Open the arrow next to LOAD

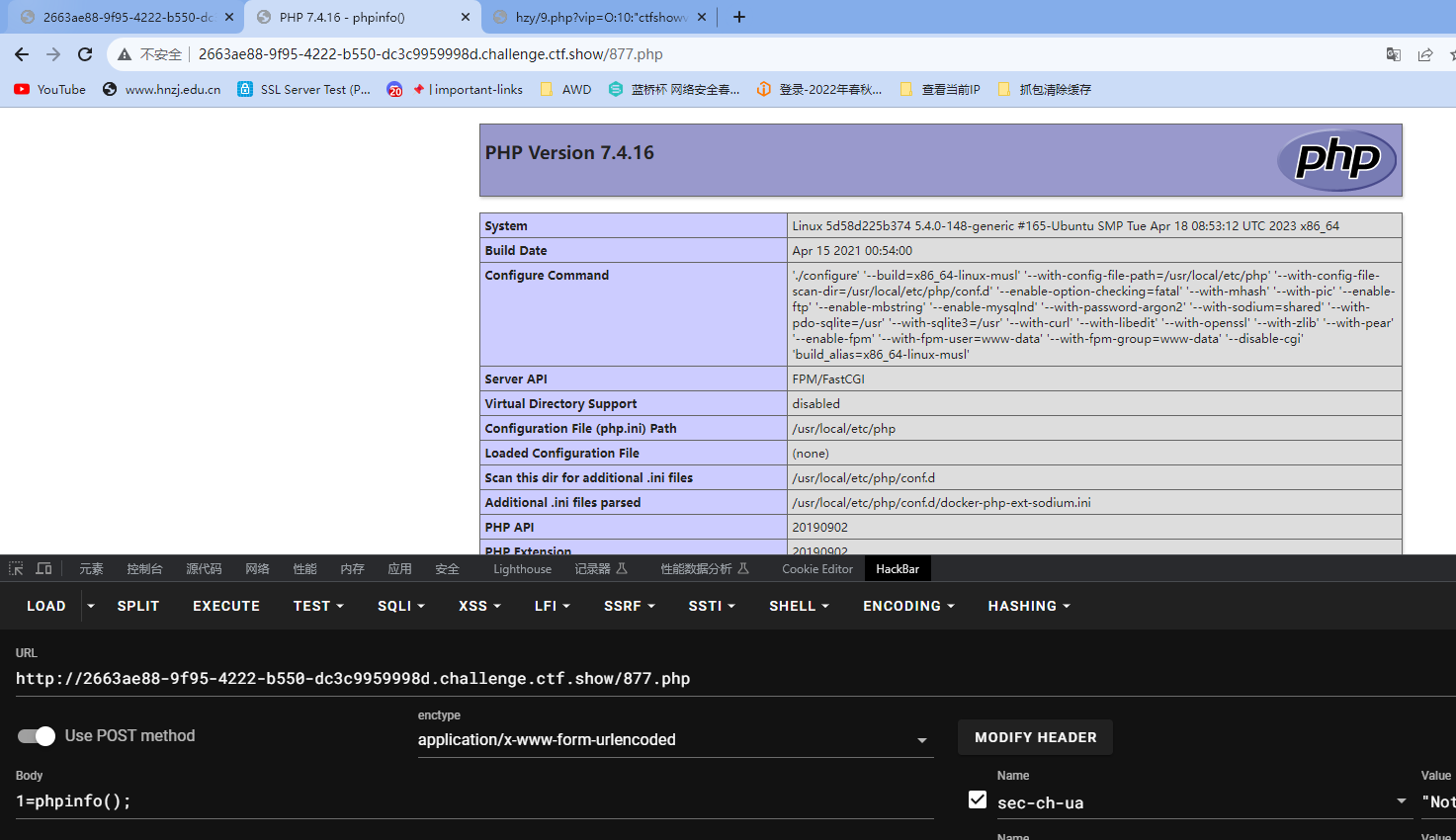(x=91, y=606)
